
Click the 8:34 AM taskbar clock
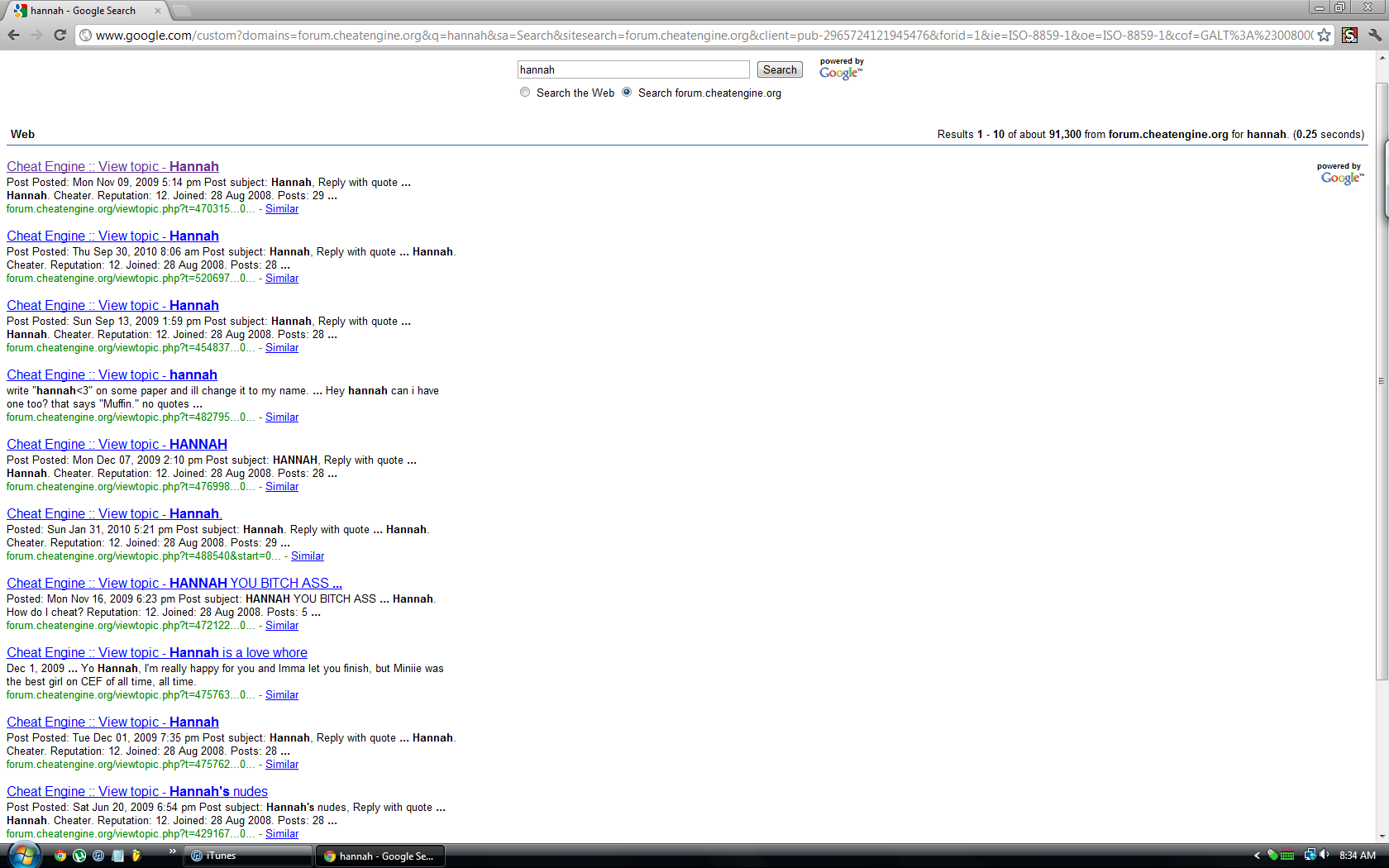coord(1358,856)
